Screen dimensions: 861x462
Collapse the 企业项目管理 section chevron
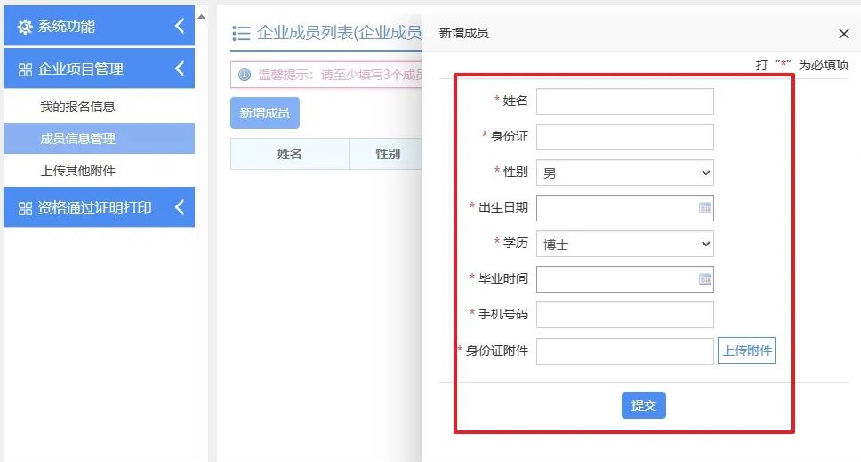(x=179, y=69)
